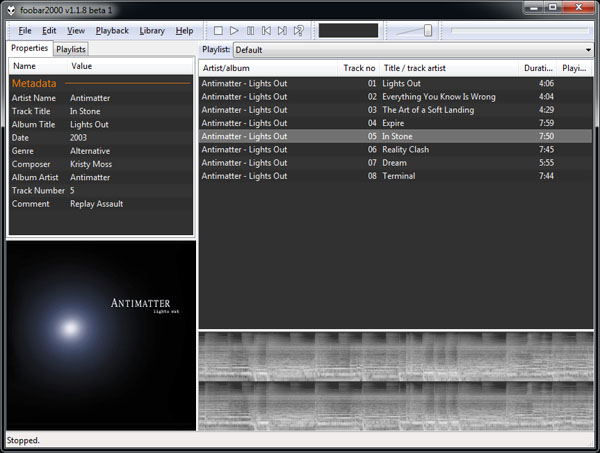Maximize the foobar2000 window
Screen dimensions: 600x453
point(553,7)
